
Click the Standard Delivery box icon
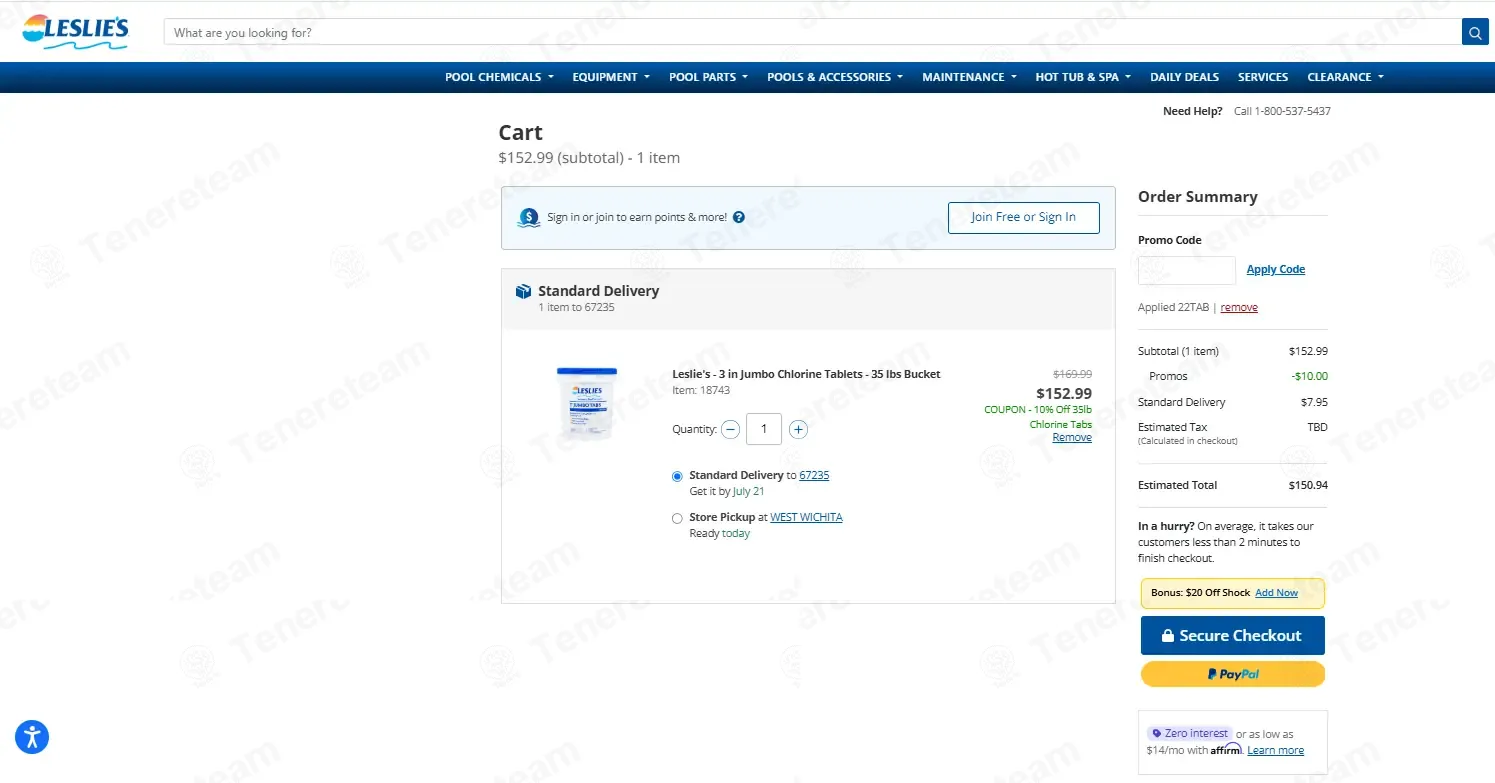click(x=523, y=291)
